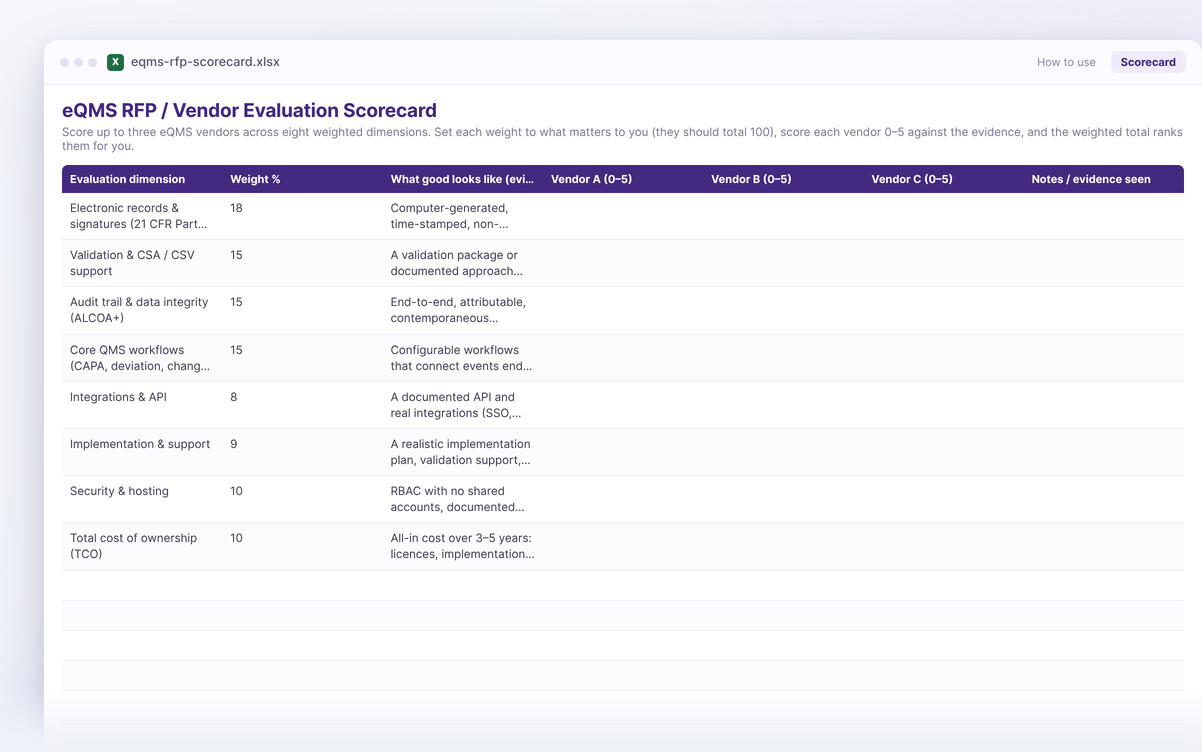Click the Security & hosting cell

click(142, 499)
